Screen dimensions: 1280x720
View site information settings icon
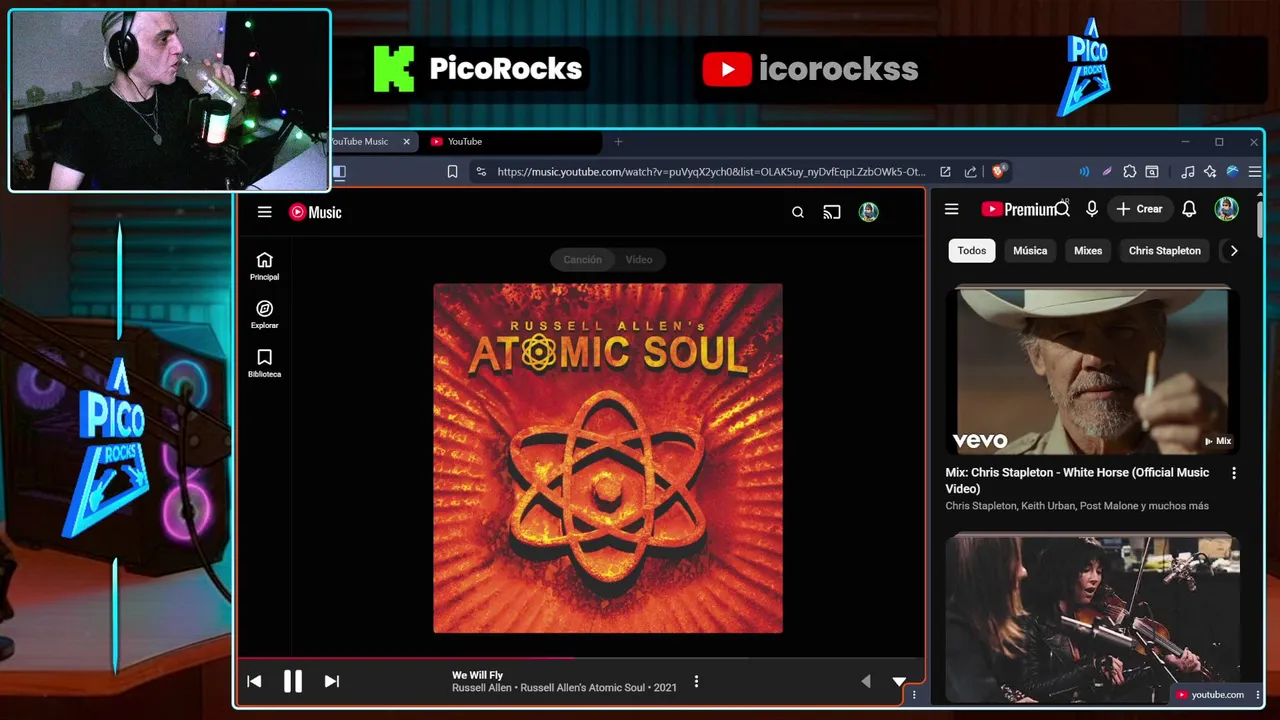(x=481, y=172)
